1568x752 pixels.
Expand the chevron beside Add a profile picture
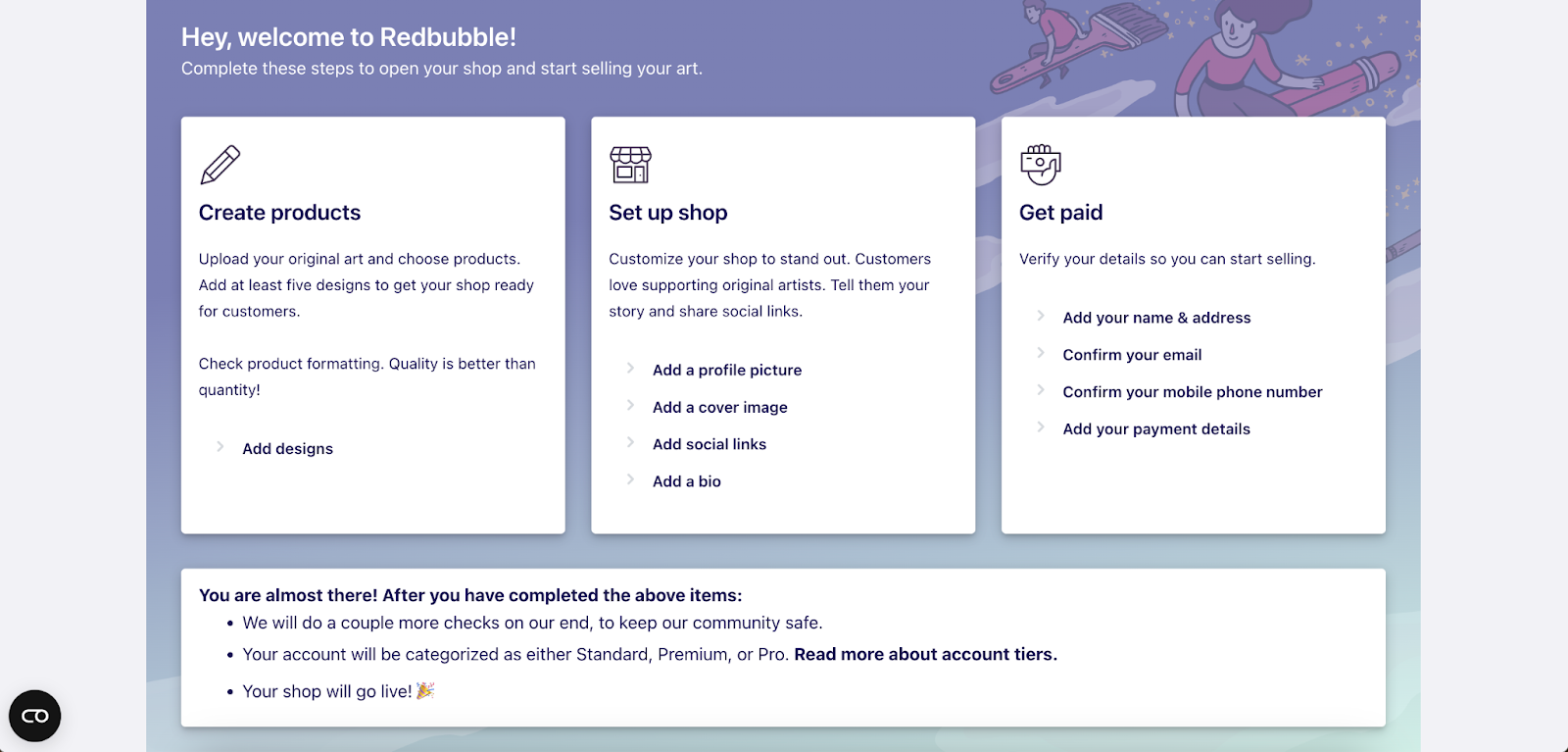click(x=629, y=368)
